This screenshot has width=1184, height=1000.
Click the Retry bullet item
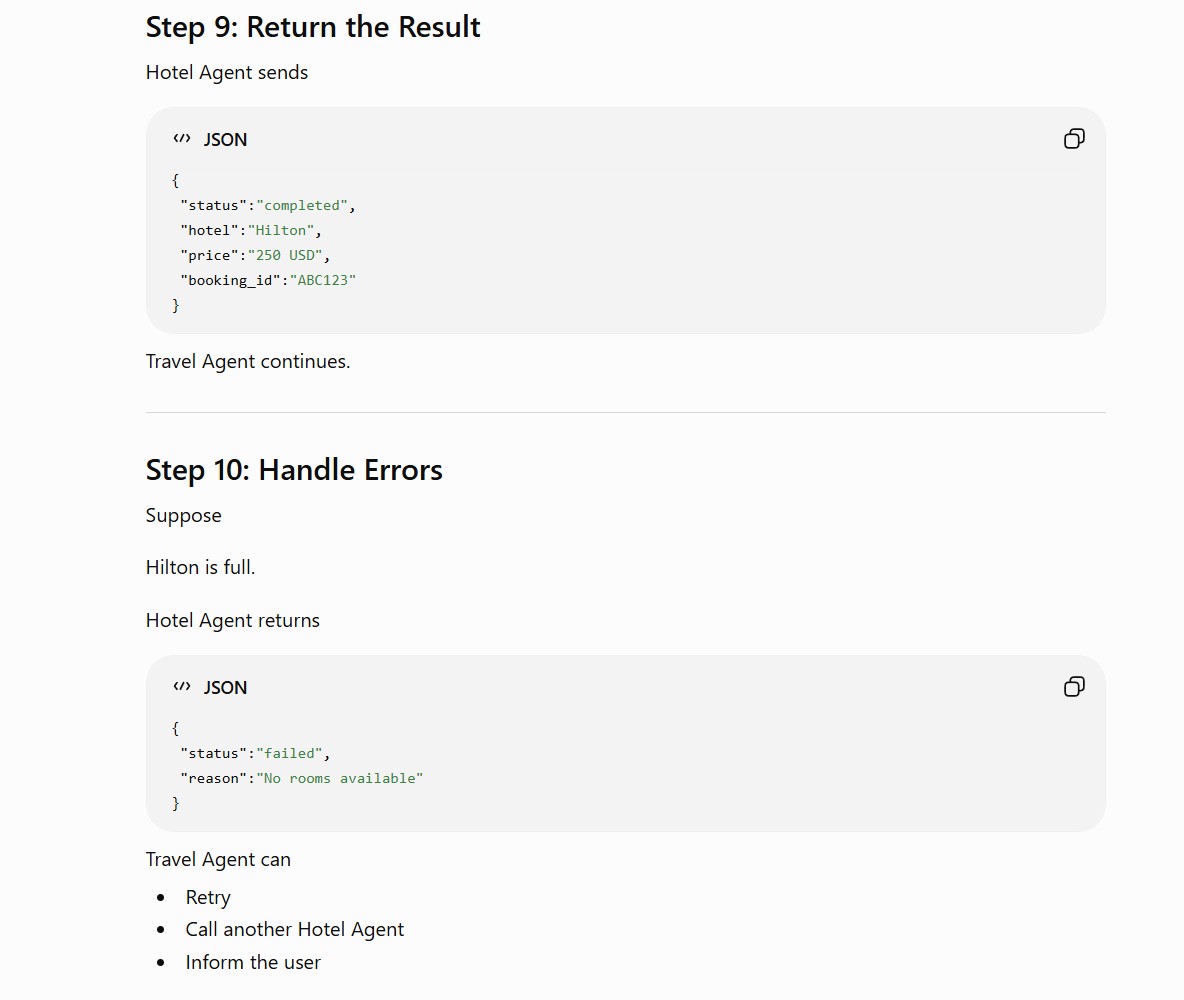(x=208, y=897)
